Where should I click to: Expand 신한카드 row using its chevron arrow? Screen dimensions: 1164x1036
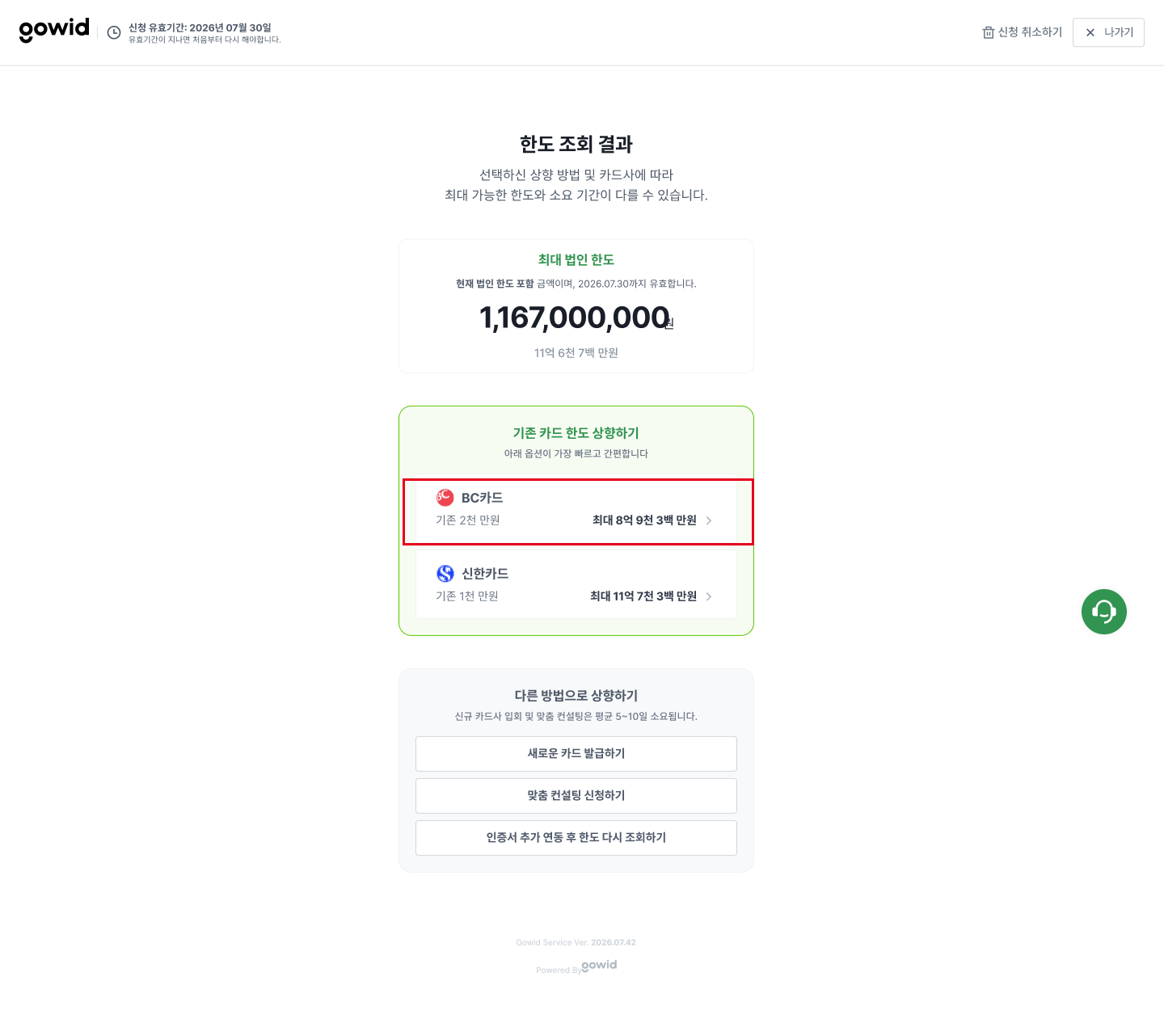709,596
